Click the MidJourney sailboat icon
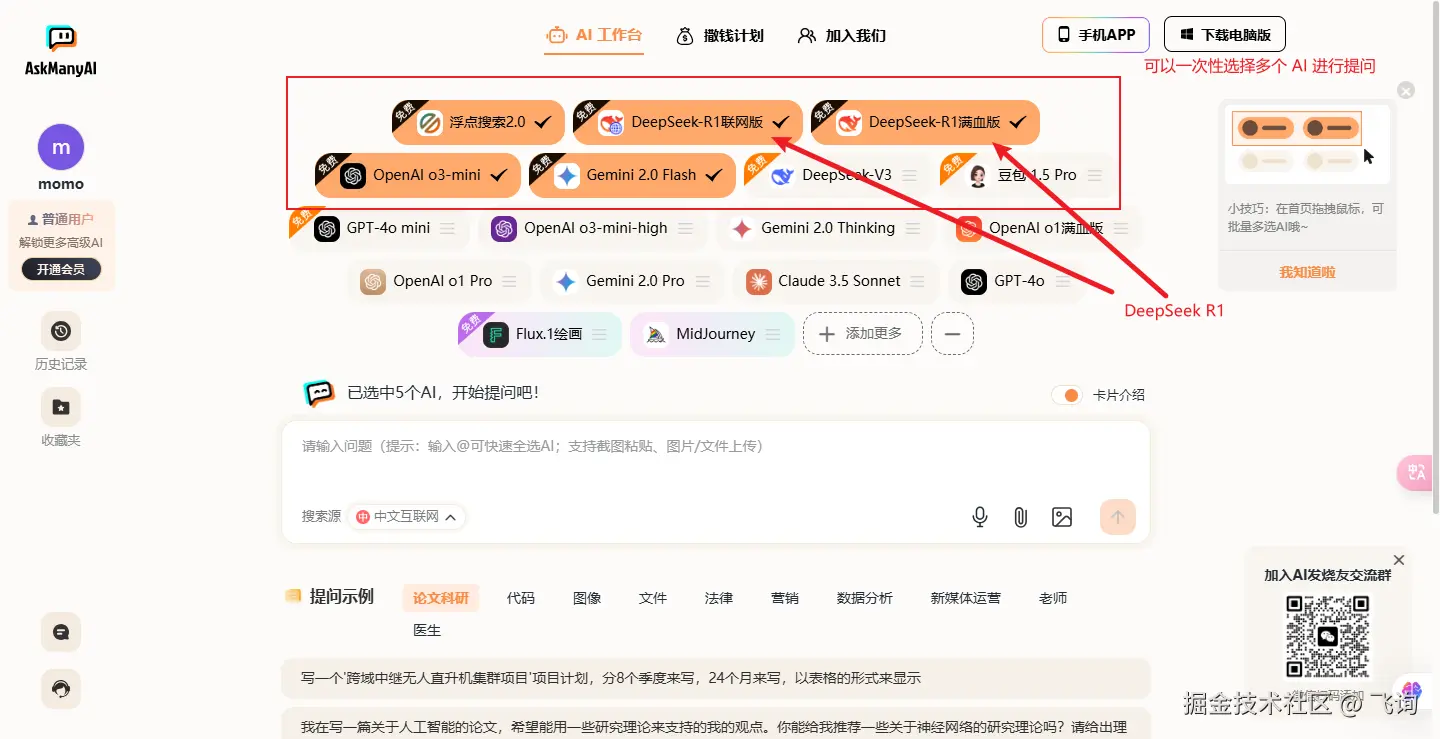Viewport: 1440px width, 739px height. [656, 334]
